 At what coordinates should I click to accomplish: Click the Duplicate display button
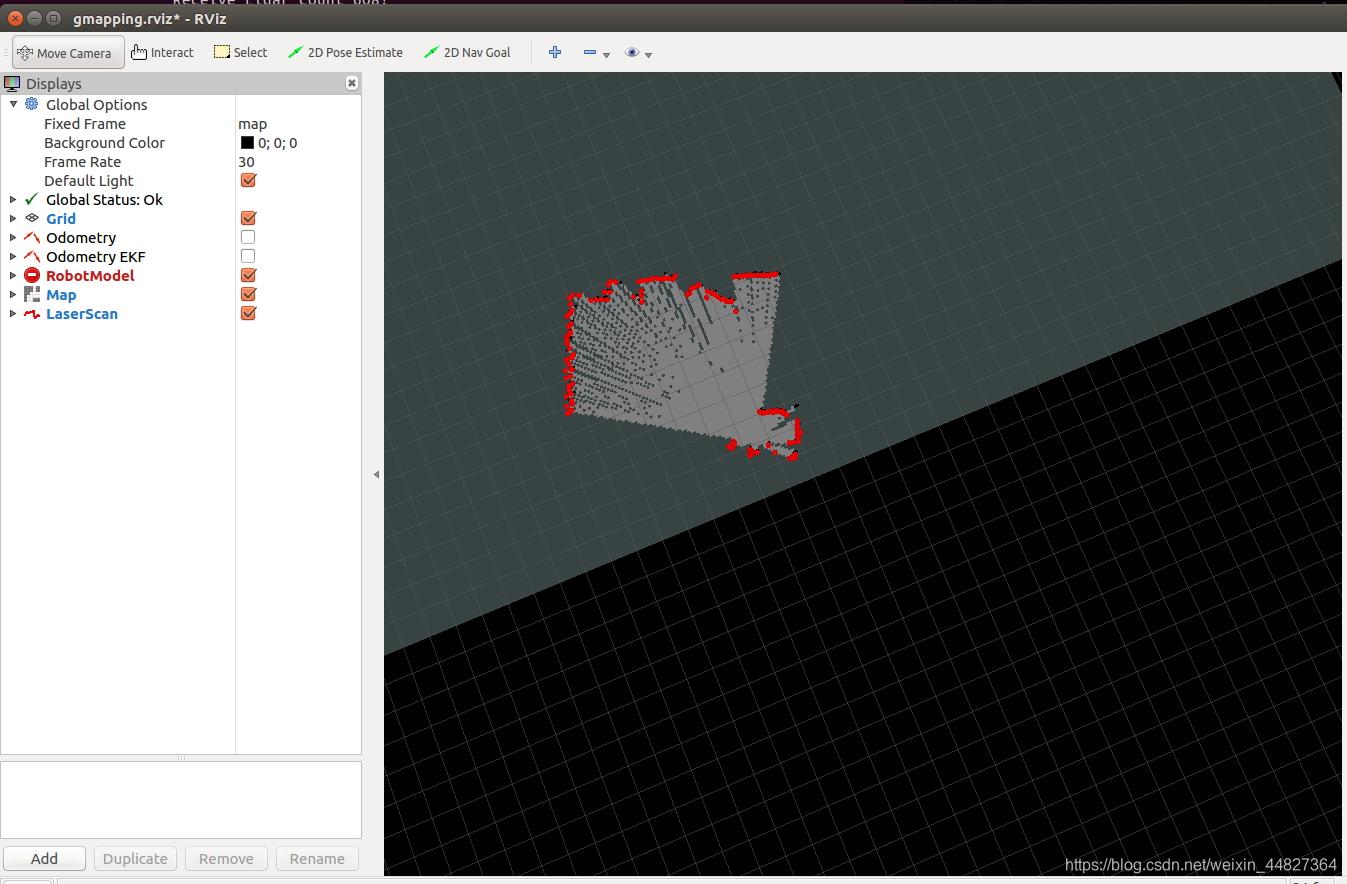coord(135,859)
